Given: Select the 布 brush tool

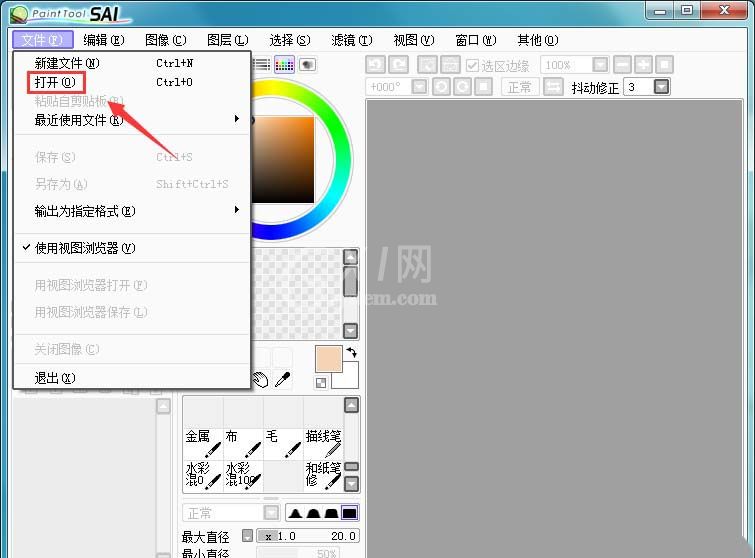Looking at the screenshot, I should [243, 443].
